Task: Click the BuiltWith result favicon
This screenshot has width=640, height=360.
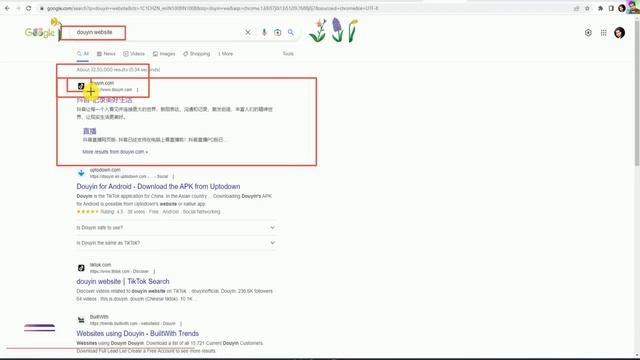Action: click(81, 320)
